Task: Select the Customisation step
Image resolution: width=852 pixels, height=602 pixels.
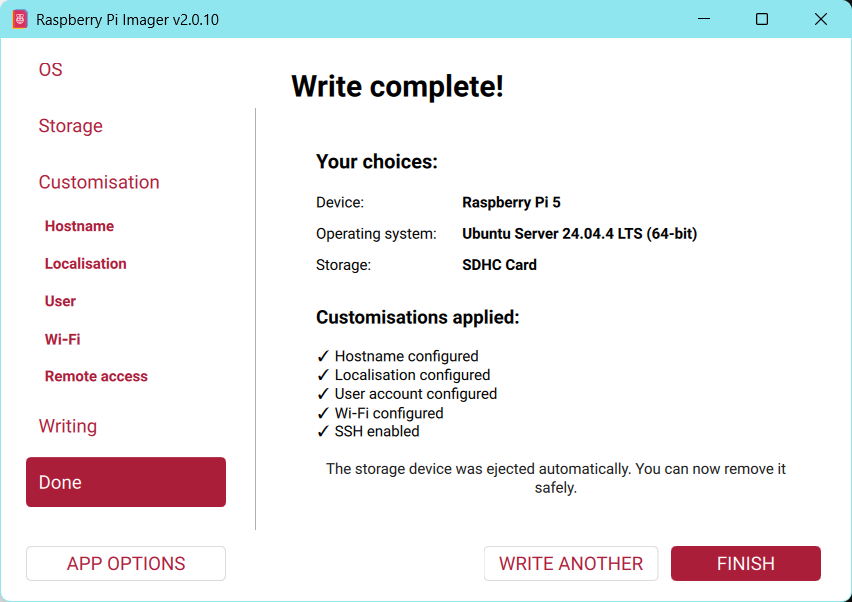Action: pyautogui.click(x=99, y=182)
